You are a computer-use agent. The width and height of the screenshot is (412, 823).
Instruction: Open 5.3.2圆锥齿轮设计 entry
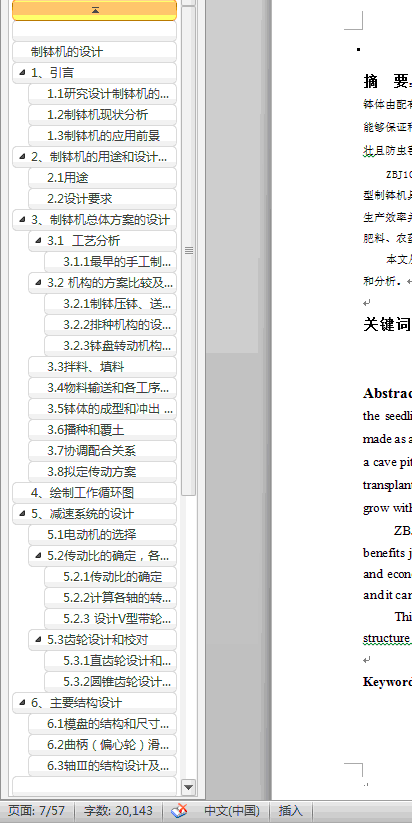[x=110, y=681]
